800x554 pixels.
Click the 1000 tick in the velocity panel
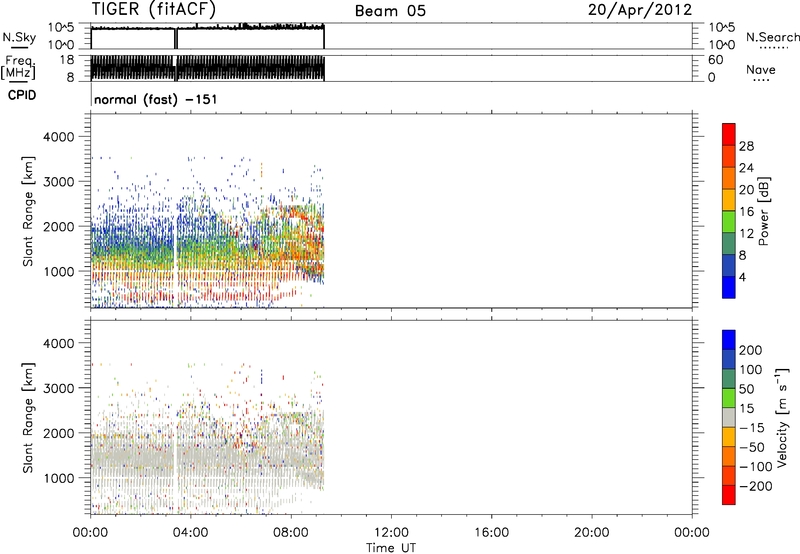[x=58, y=478]
